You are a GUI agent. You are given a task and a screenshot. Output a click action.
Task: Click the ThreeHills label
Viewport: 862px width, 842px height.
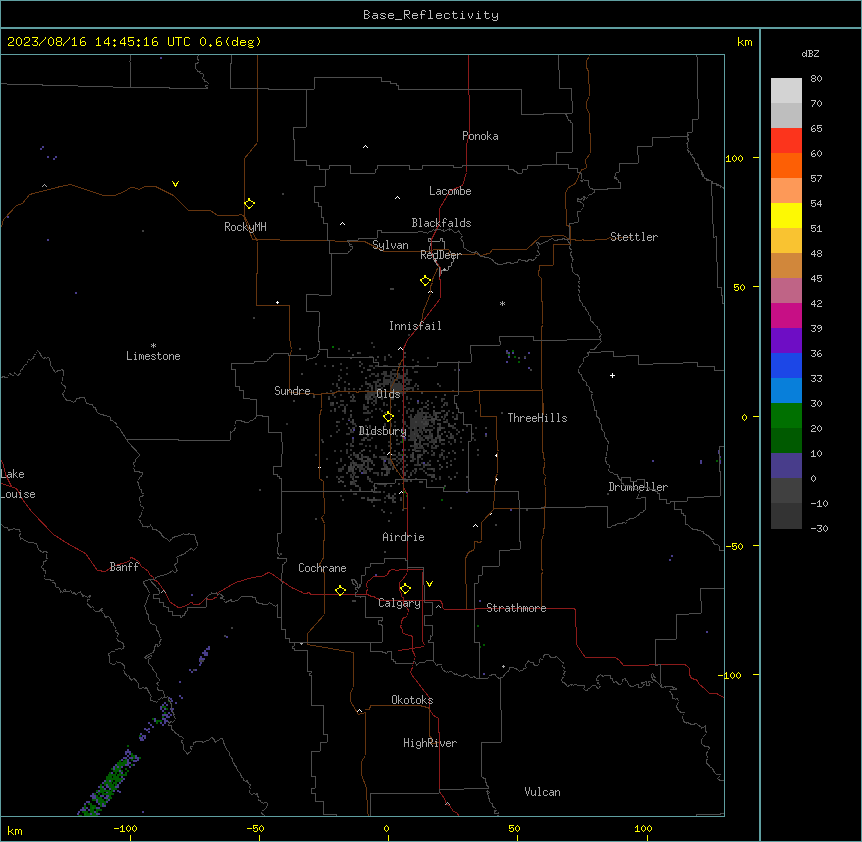[537, 418]
